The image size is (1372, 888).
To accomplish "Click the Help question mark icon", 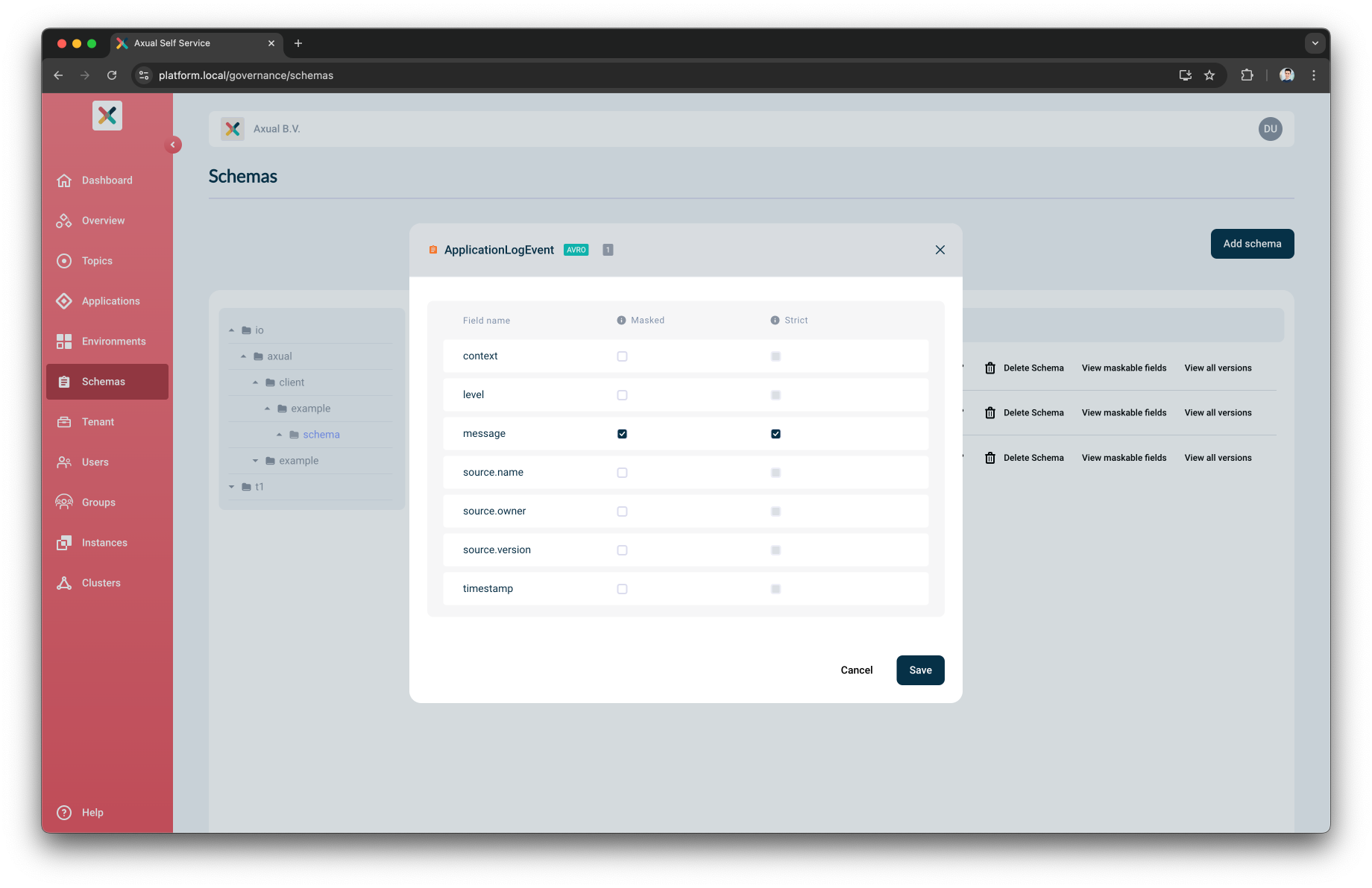I will [x=64, y=813].
